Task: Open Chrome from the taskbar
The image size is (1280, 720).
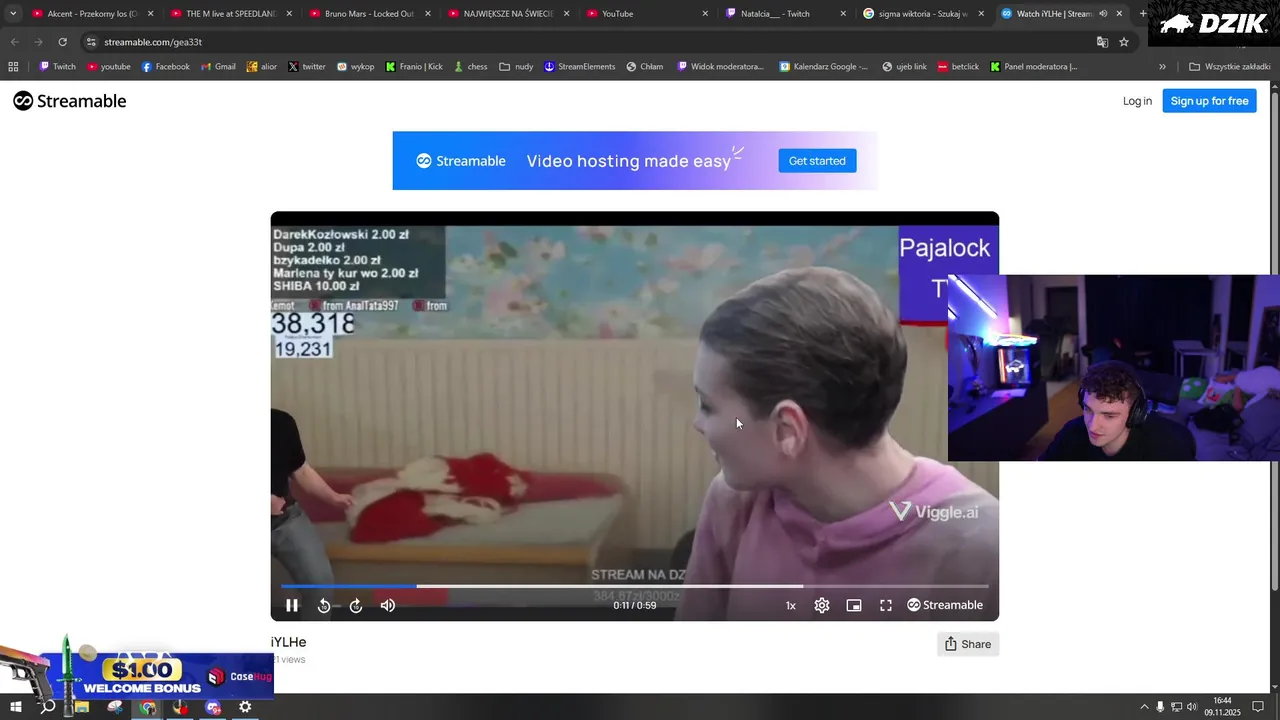Action: tap(148, 707)
